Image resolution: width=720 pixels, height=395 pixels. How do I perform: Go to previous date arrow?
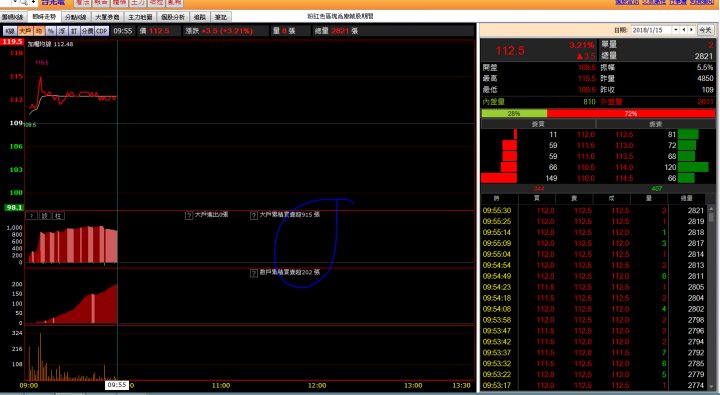pos(684,30)
